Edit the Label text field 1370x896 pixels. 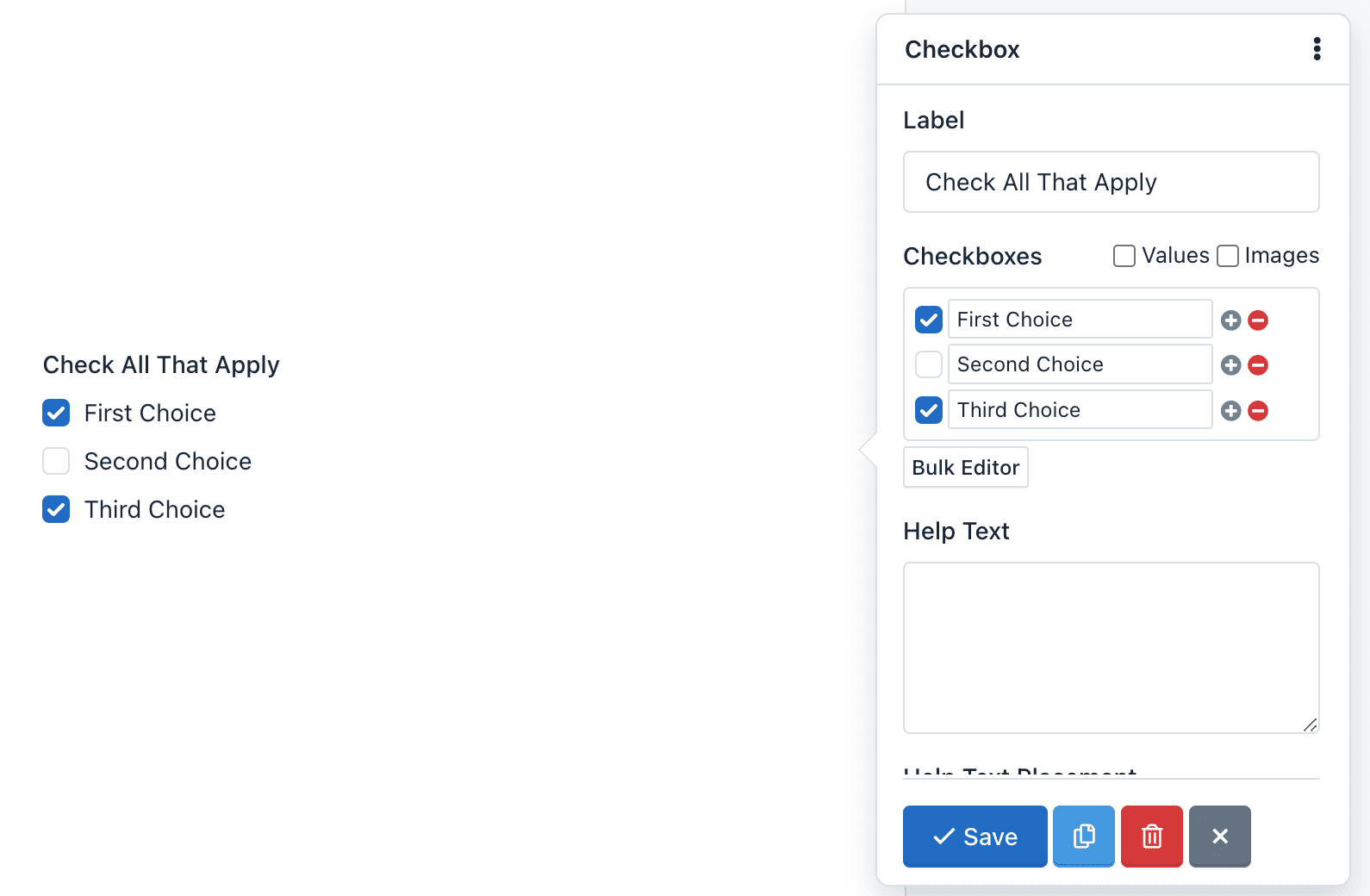coord(1111,182)
